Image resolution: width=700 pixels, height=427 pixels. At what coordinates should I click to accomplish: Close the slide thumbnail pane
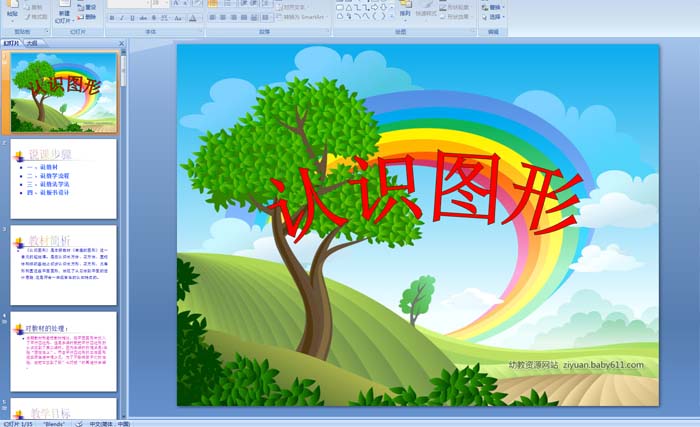coord(121,43)
